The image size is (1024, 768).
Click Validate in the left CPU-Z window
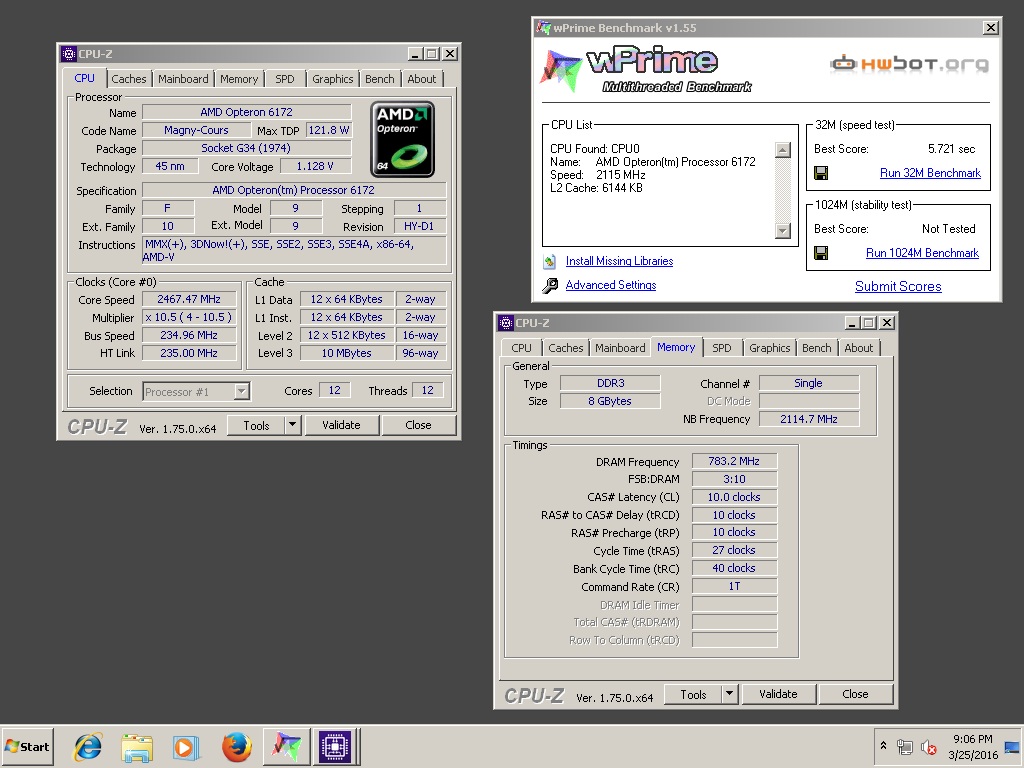[341, 425]
